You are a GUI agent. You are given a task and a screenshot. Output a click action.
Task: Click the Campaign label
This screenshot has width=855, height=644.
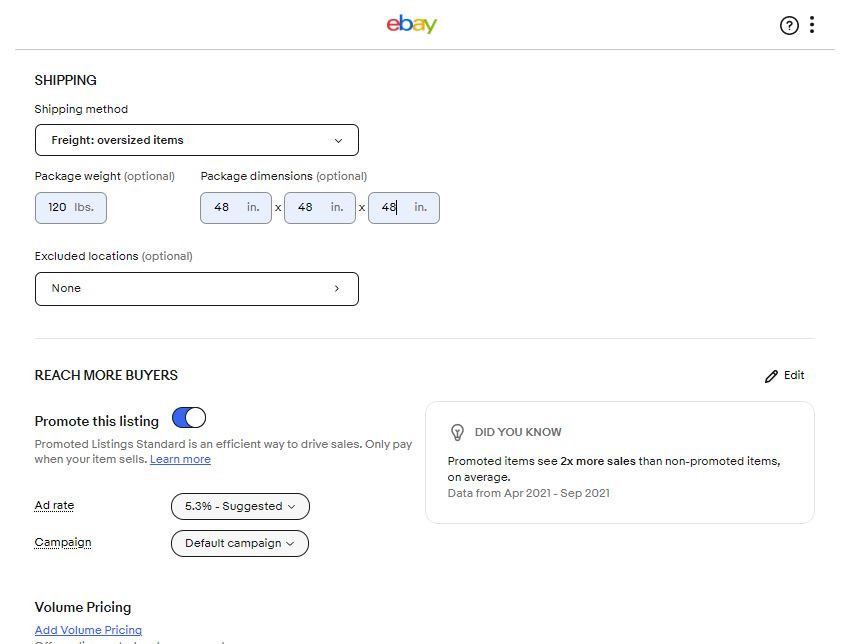coord(63,543)
